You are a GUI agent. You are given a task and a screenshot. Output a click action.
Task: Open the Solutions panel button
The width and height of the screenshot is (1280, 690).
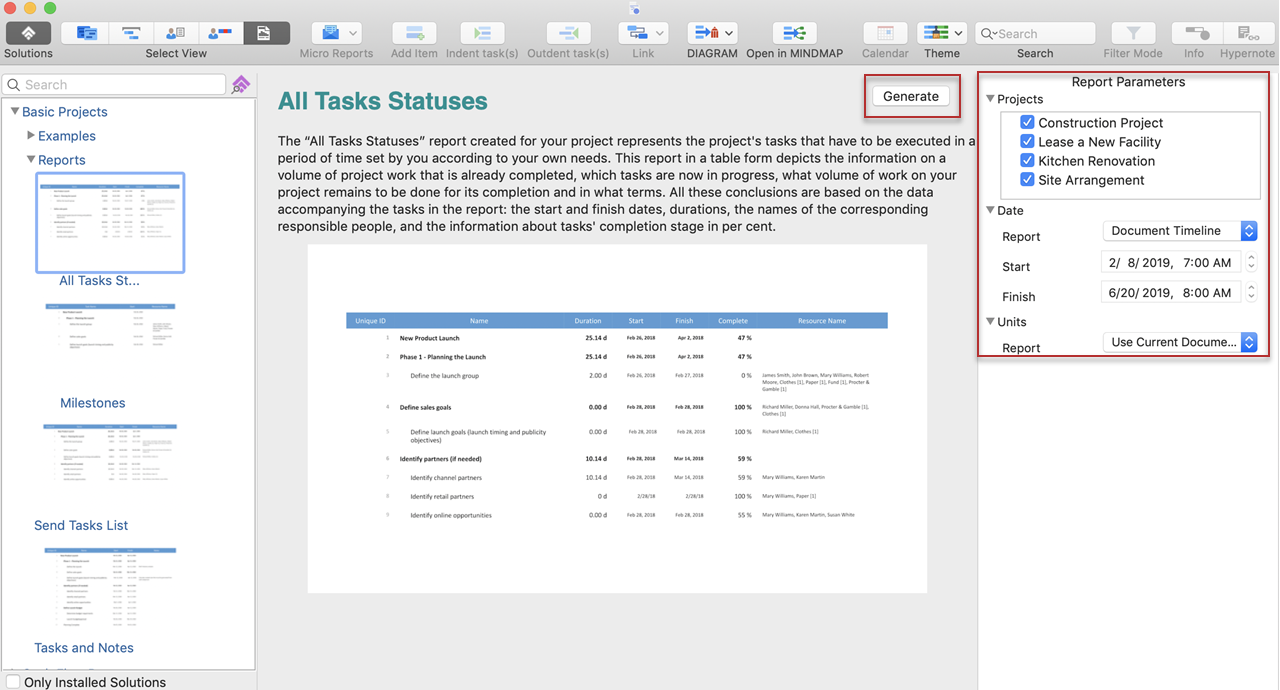[28, 33]
